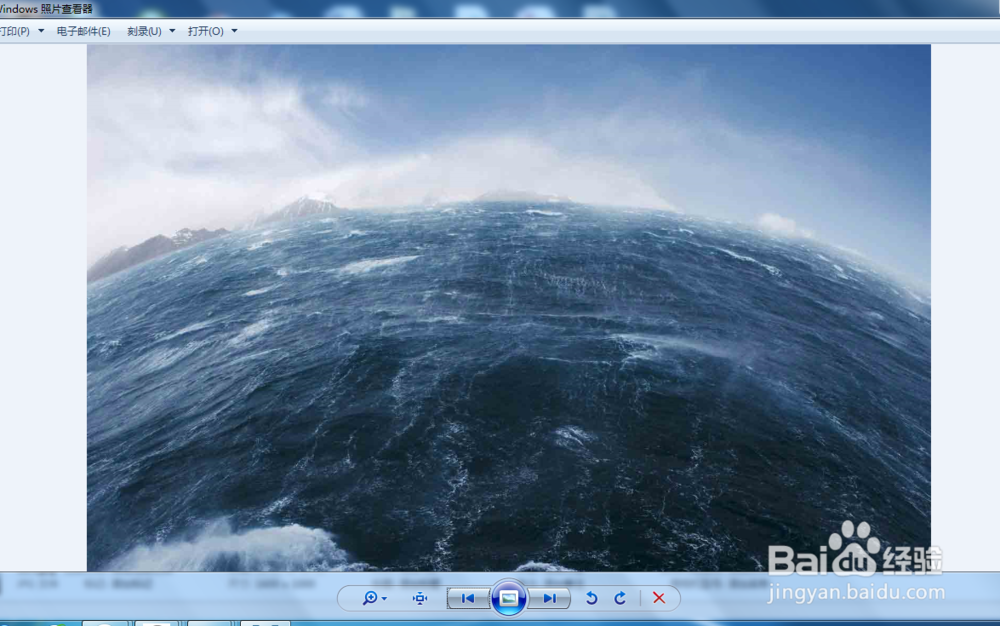
Task: Go to the next photo
Action: pyautogui.click(x=548, y=598)
